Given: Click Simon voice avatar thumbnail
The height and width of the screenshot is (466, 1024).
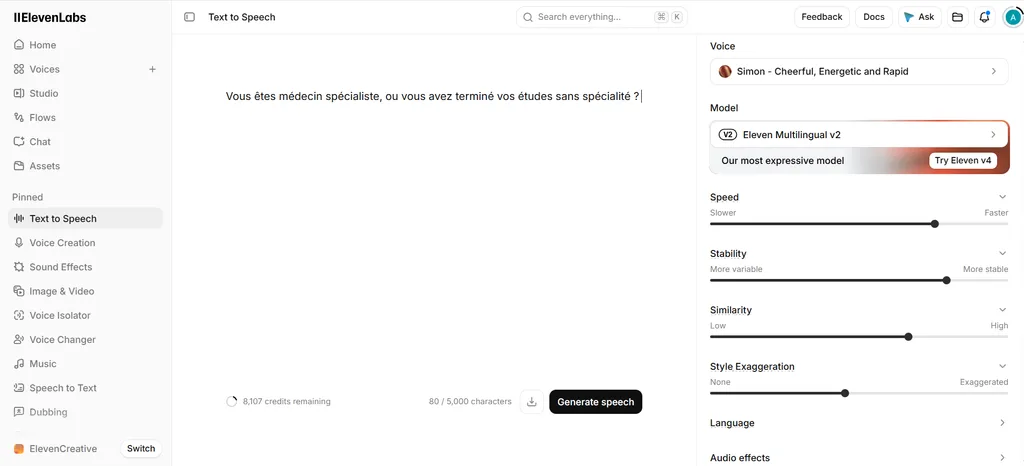Looking at the screenshot, I should tap(725, 71).
